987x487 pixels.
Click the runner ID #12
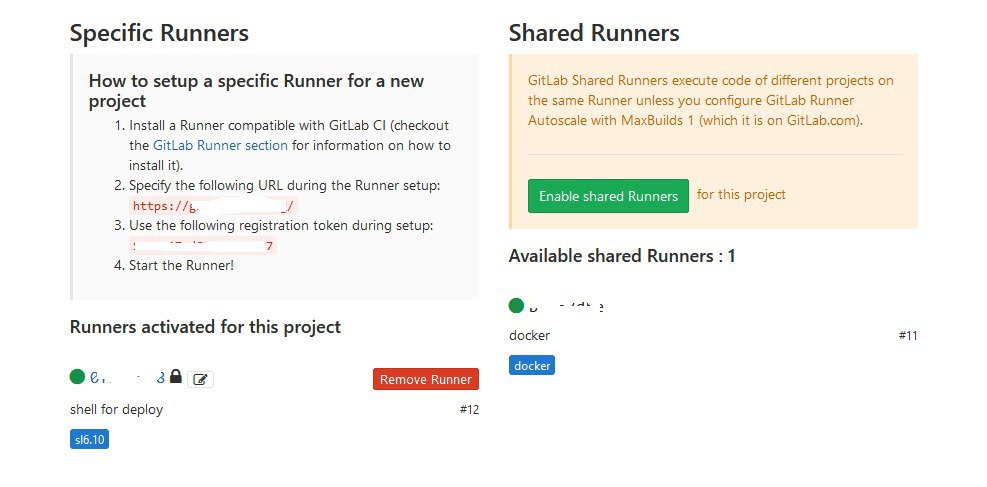click(469, 410)
